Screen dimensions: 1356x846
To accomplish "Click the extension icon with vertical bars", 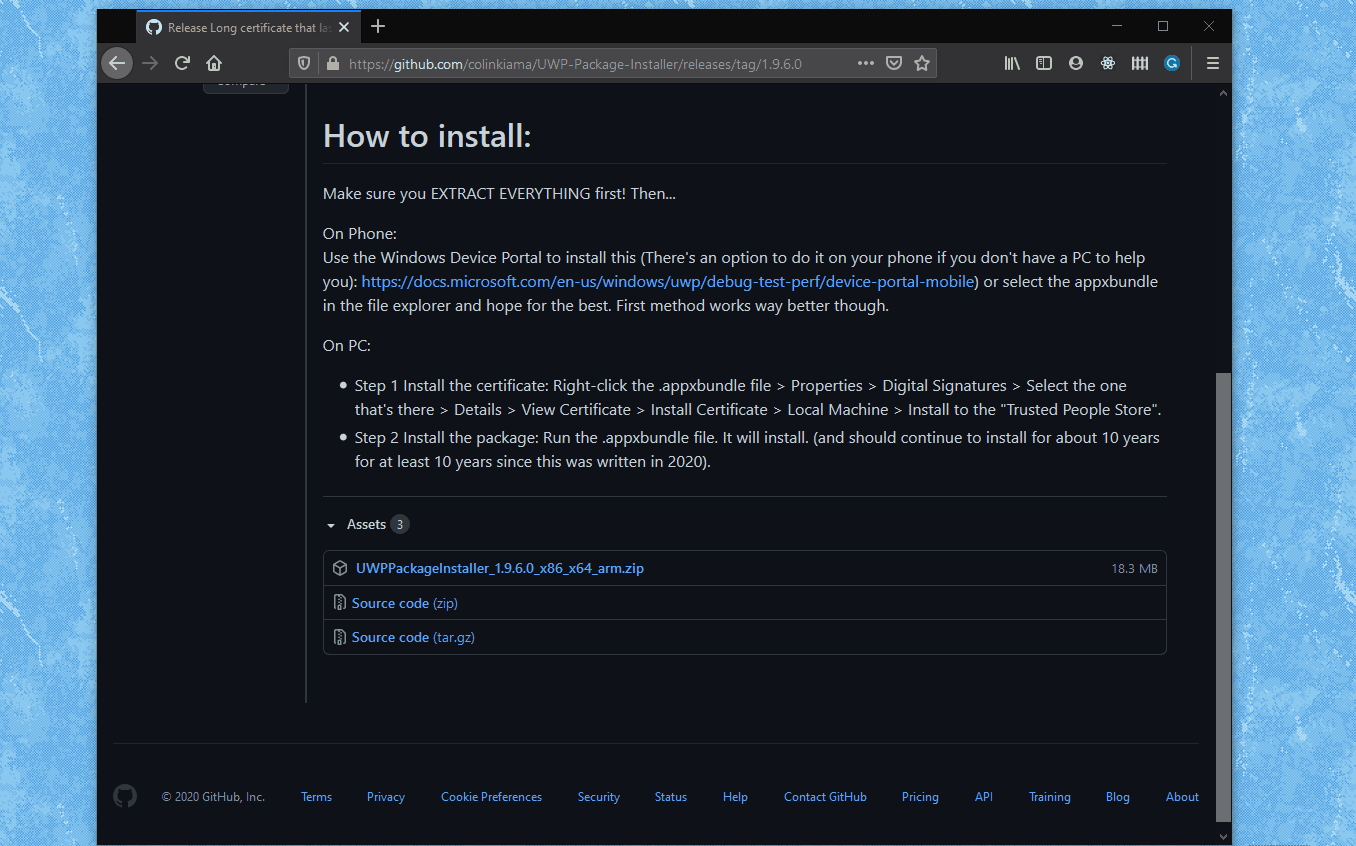I will 1140,63.
